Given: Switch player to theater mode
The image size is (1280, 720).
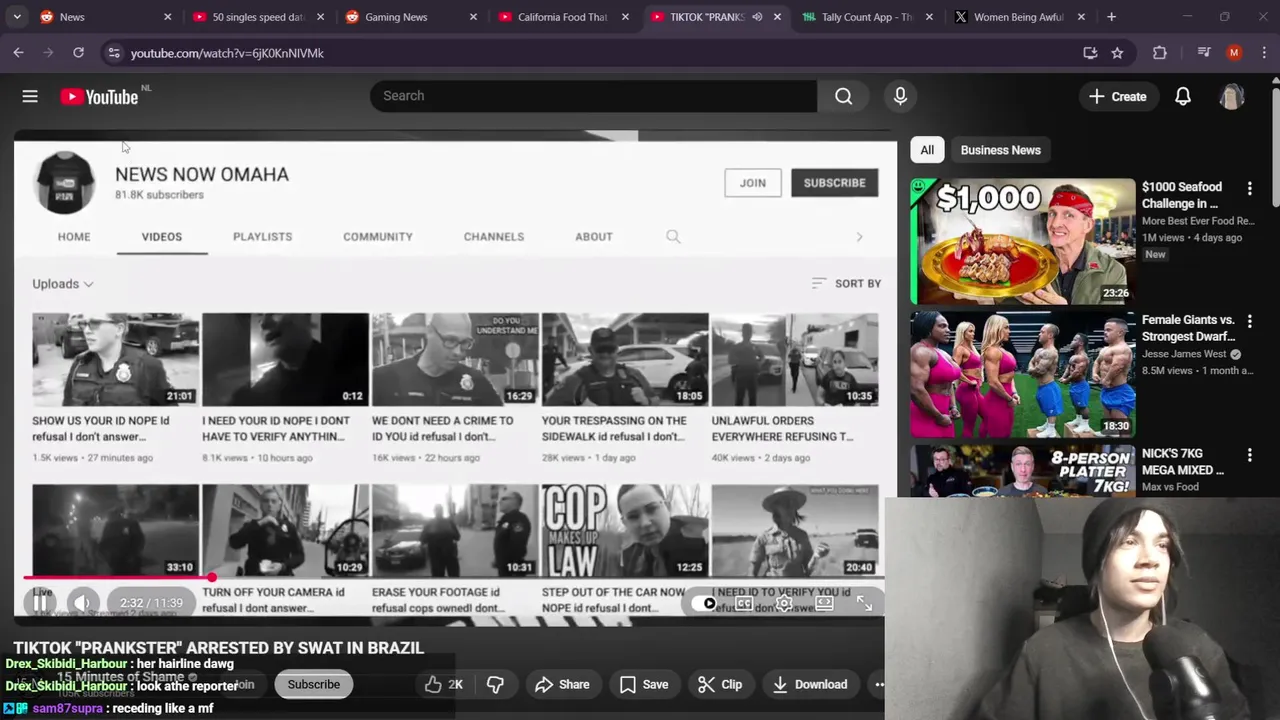Looking at the screenshot, I should [x=824, y=603].
